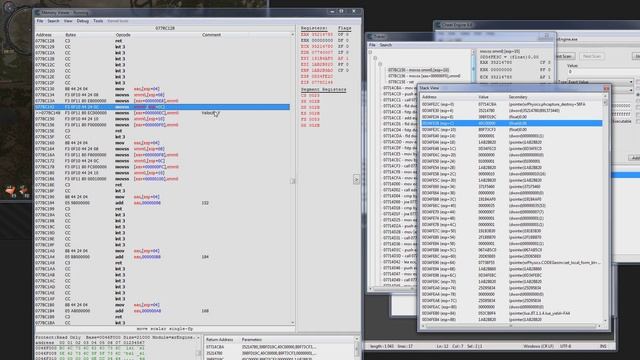The height and width of the screenshot is (360, 640).
Task: Click the Cheat Engine window title bar icon
Action: coord(439,25)
